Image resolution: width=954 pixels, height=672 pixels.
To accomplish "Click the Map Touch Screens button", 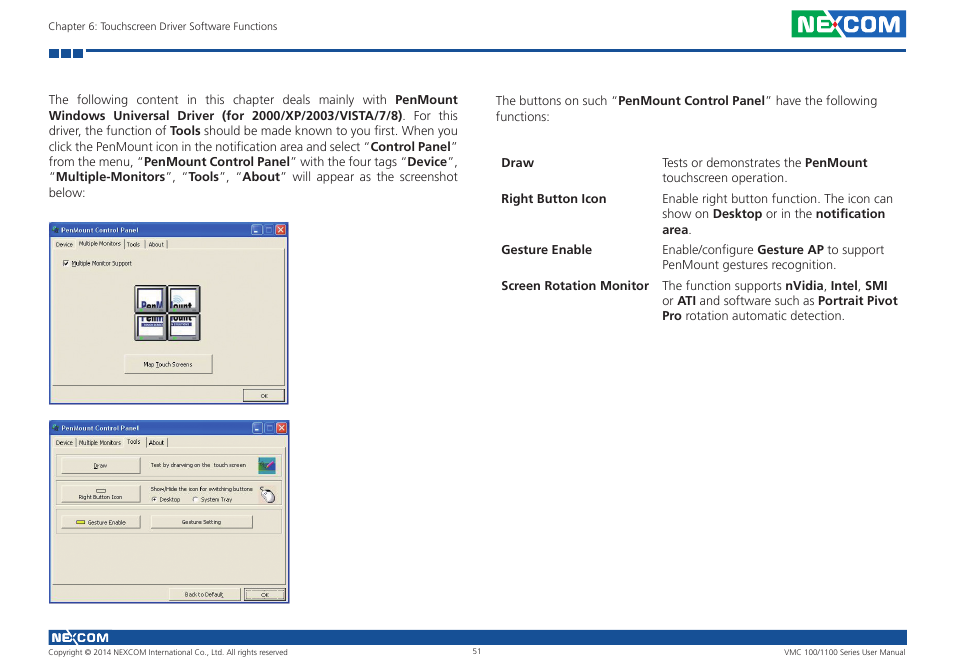I will [x=168, y=364].
